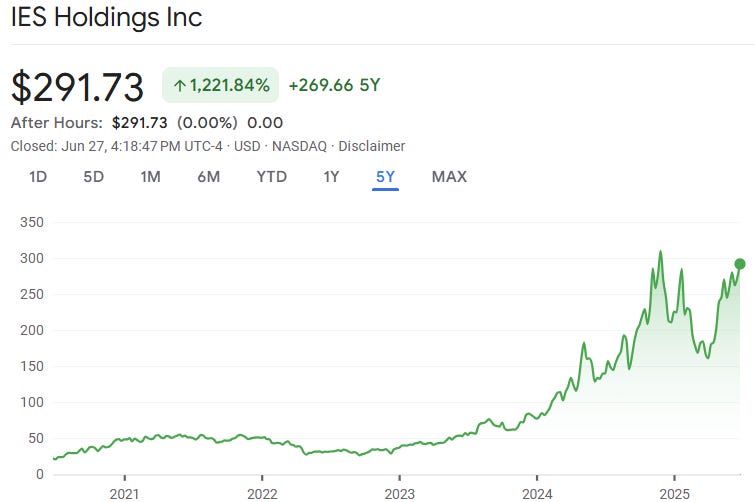
Task: Click the 50 y-axis label
Action: tap(36, 438)
